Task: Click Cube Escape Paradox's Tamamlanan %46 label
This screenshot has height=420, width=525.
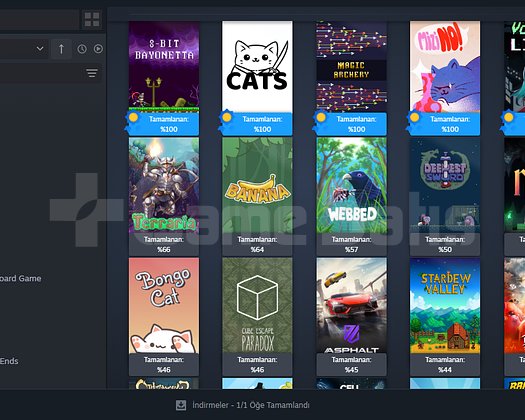Action: pos(257,365)
